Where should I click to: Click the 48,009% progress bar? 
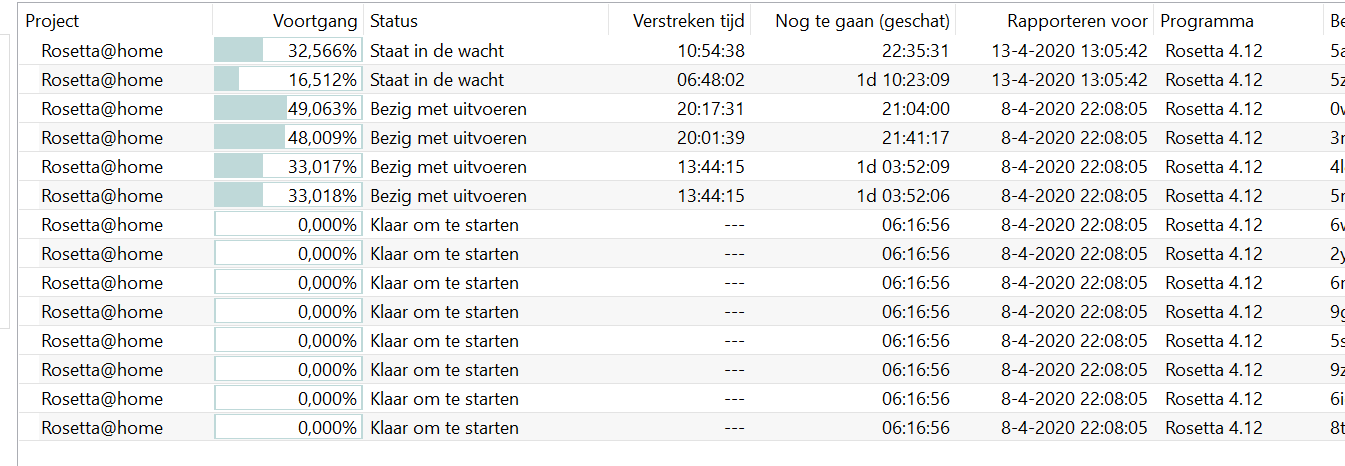pyautogui.click(x=288, y=138)
